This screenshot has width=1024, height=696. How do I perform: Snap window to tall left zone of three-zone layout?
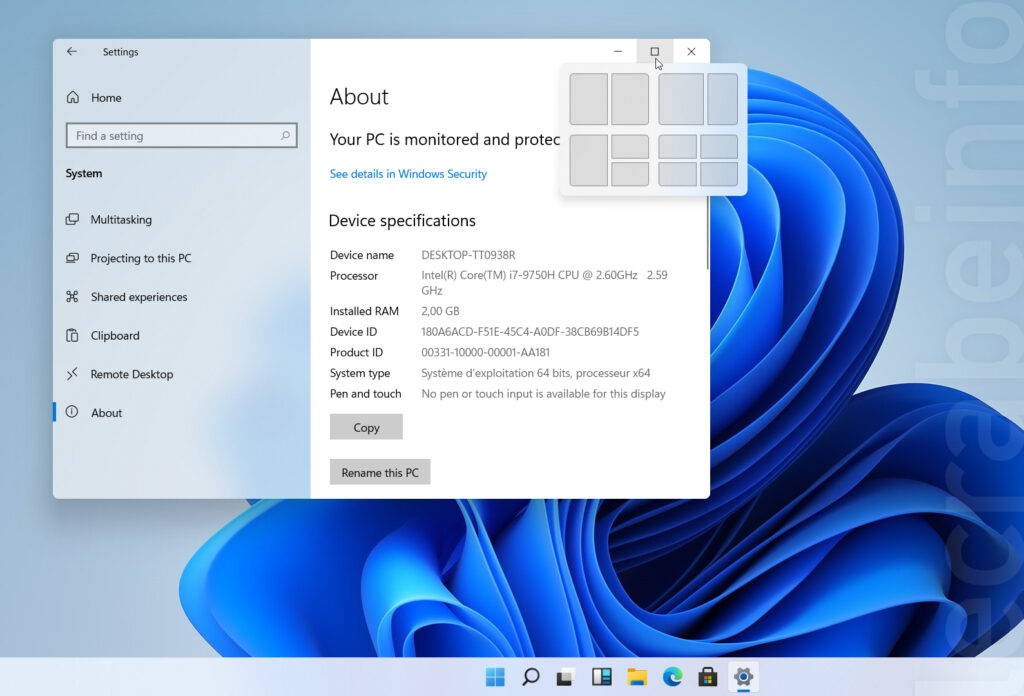588,160
